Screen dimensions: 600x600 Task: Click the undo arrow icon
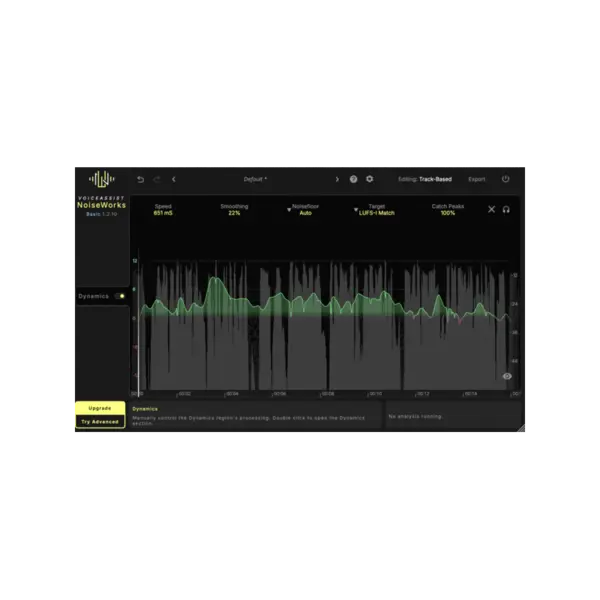pyautogui.click(x=140, y=179)
